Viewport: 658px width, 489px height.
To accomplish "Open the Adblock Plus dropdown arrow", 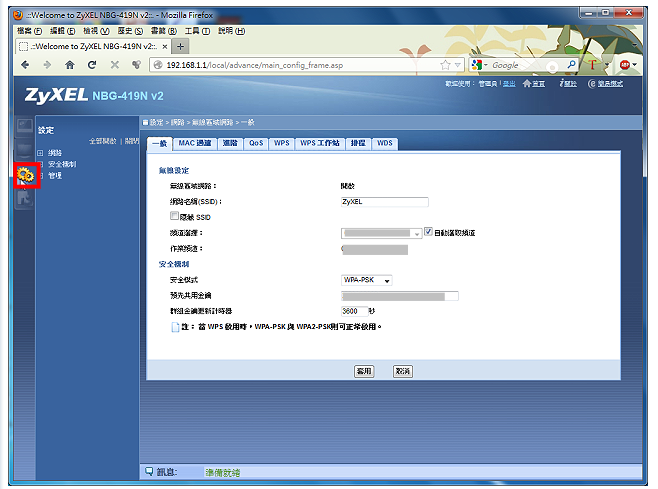I will [634, 65].
